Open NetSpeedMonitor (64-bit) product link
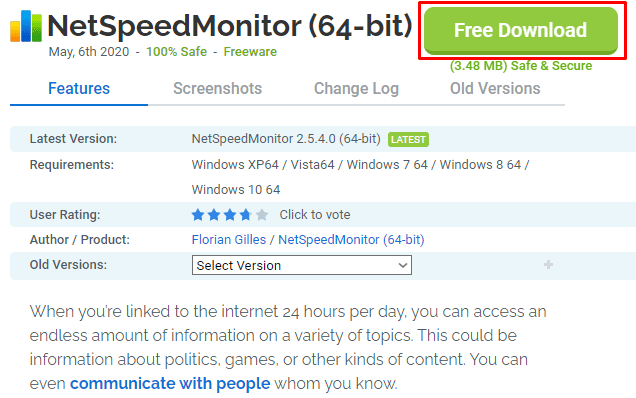 tap(351, 240)
